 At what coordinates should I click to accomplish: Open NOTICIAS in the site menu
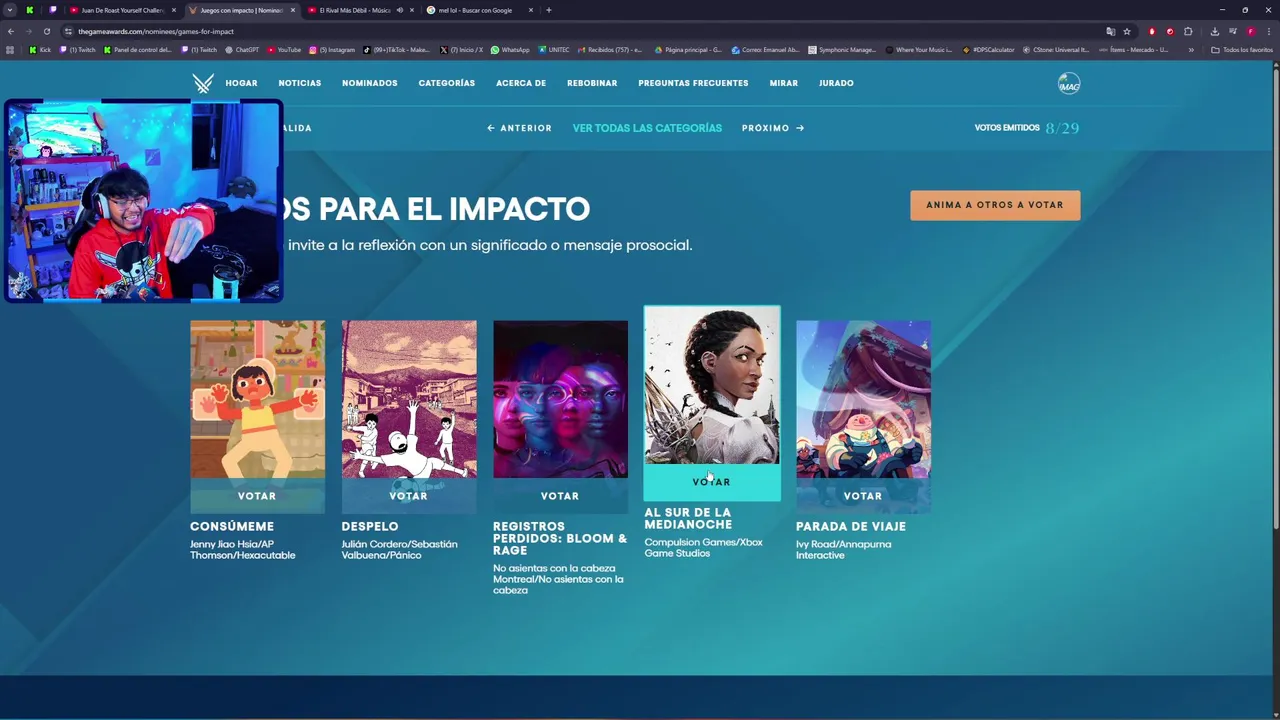click(300, 84)
